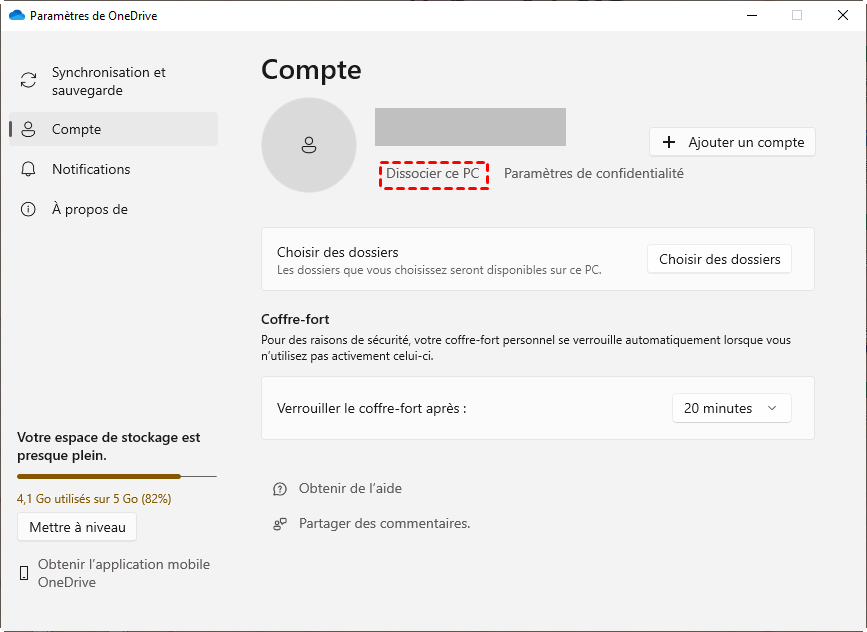This screenshot has width=867, height=632.
Task: Click the bell icon for Notifications
Action: (28, 169)
